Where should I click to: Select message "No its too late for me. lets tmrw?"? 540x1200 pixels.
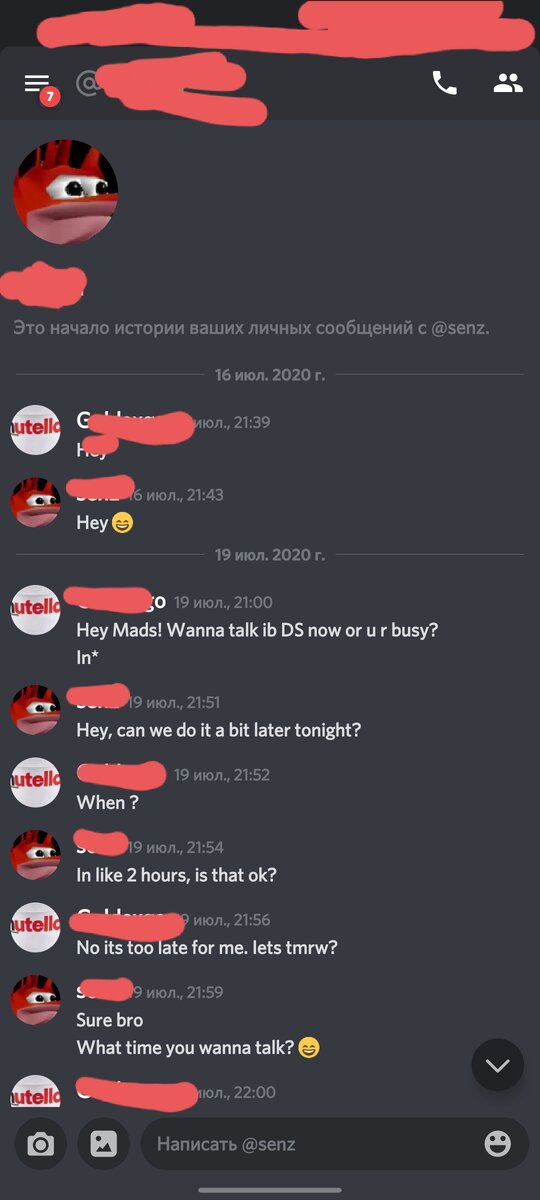tap(207, 947)
